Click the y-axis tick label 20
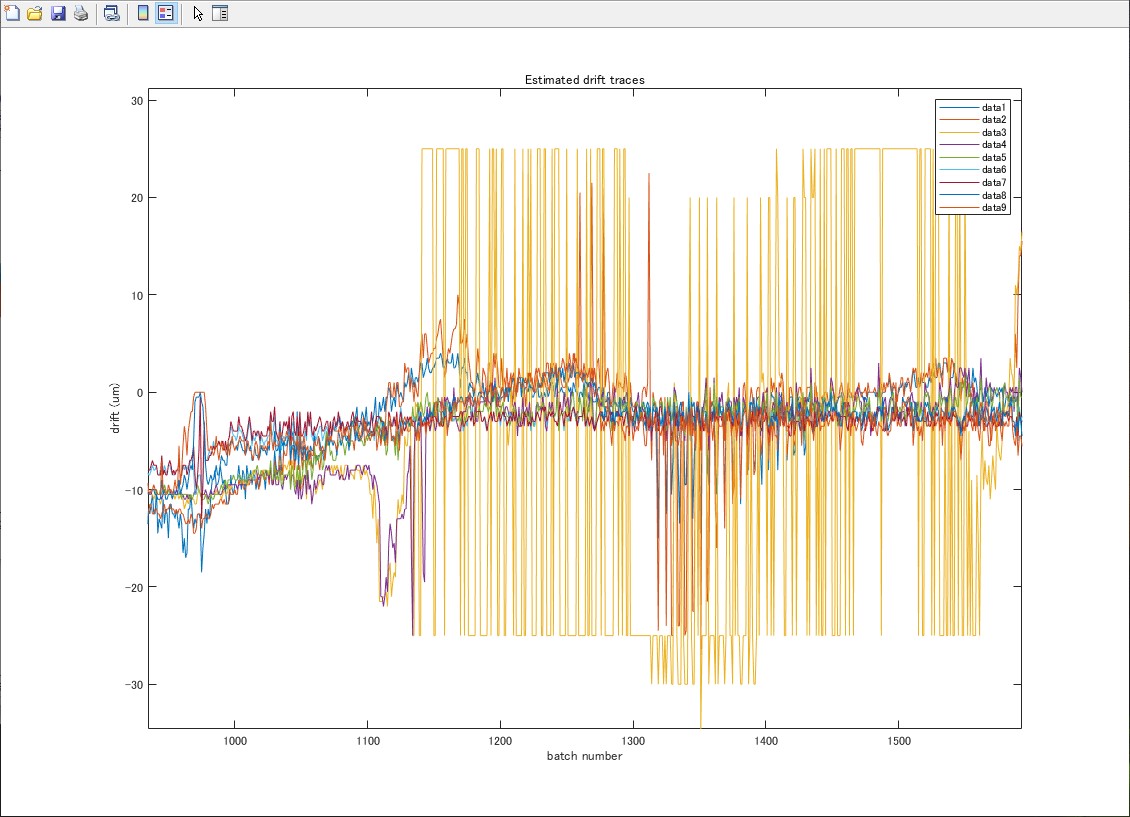Image resolution: width=1130 pixels, height=817 pixels. click(x=137, y=198)
